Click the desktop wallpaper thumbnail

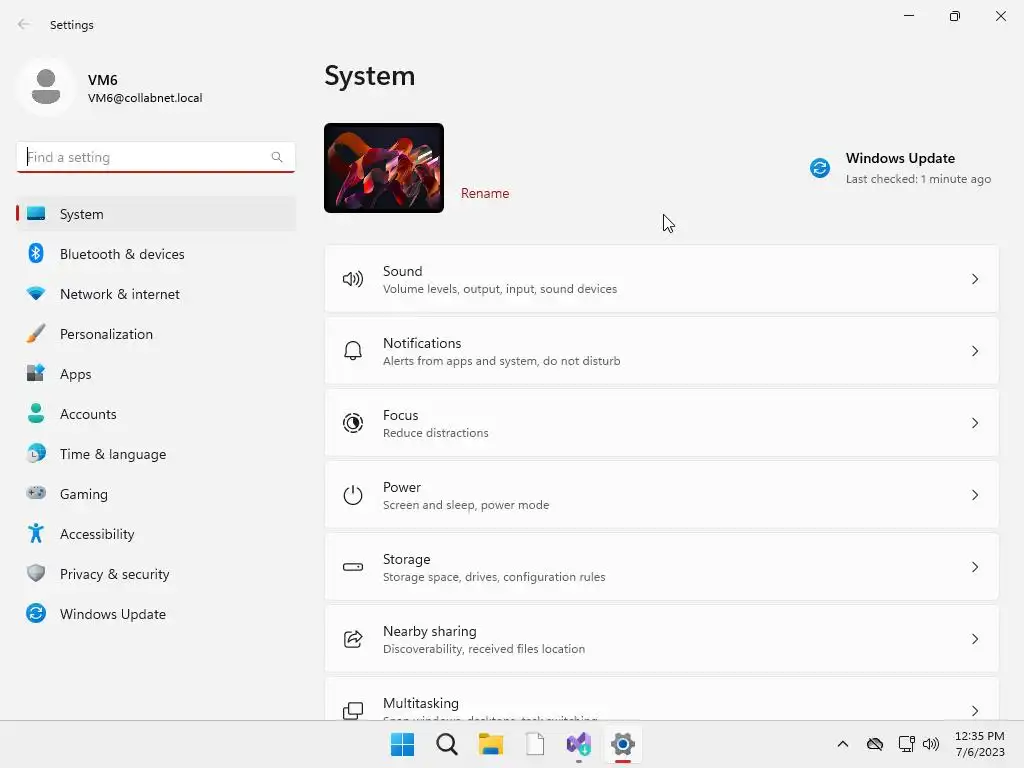384,168
